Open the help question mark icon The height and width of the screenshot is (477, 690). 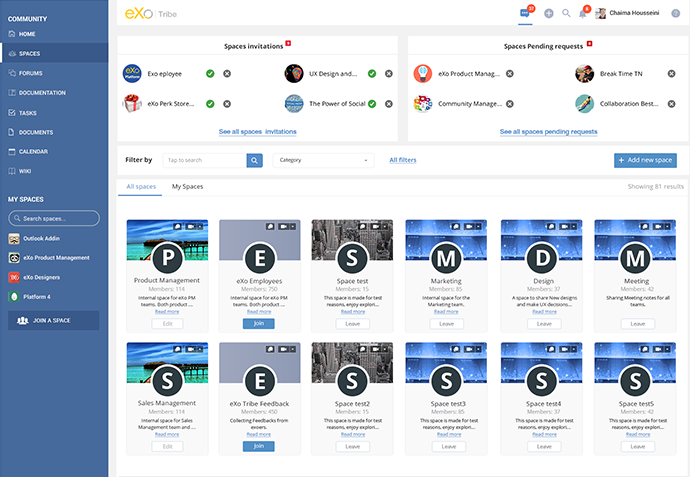point(675,14)
